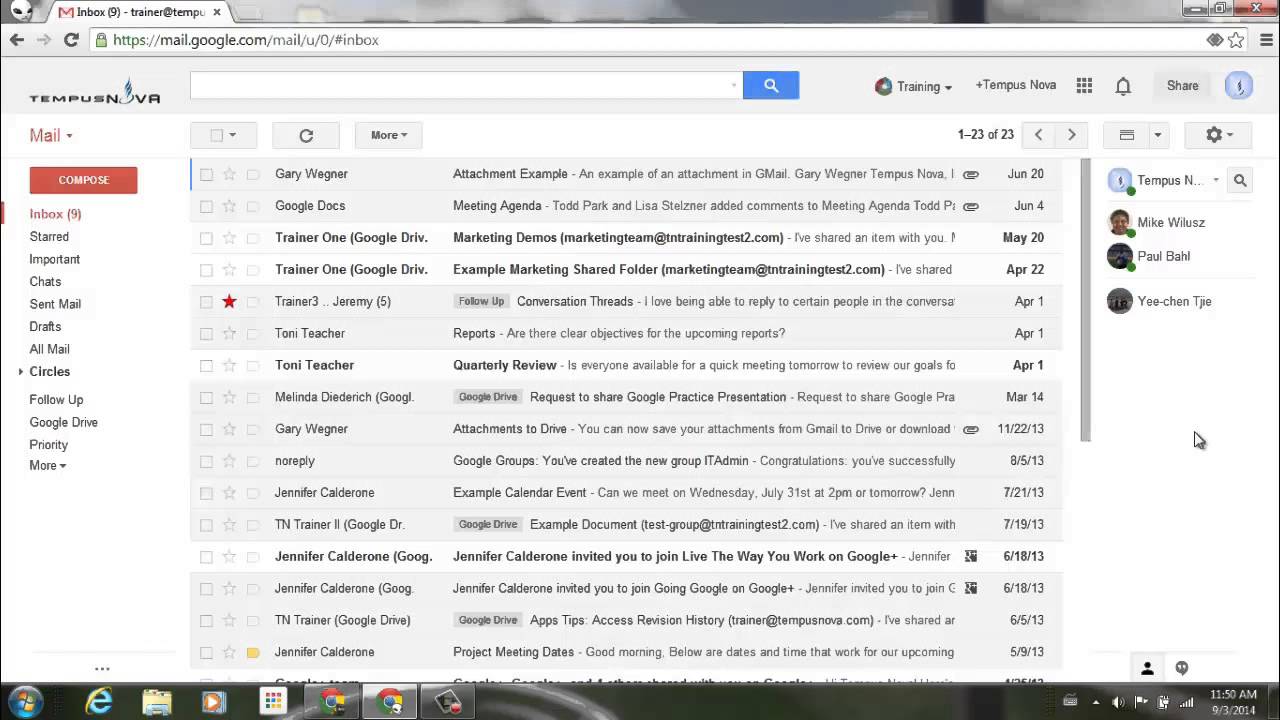Check the noreply Google Groups email checkbox
The height and width of the screenshot is (720, 1280).
tap(206, 461)
